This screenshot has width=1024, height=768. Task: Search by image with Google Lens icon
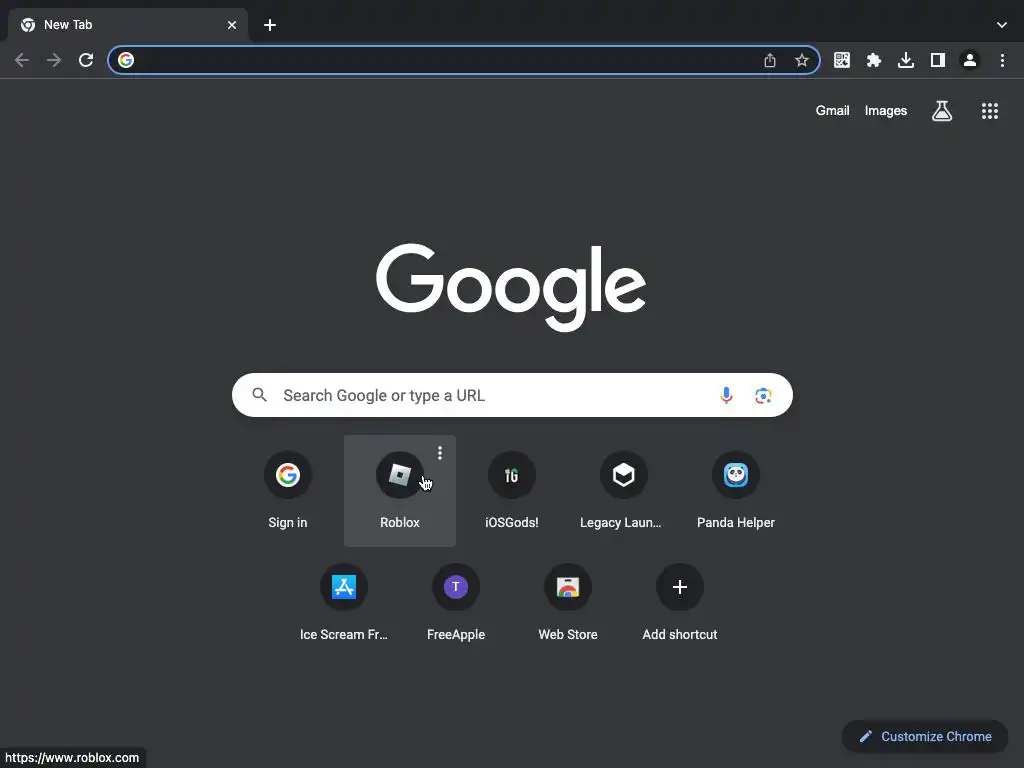[x=763, y=395]
